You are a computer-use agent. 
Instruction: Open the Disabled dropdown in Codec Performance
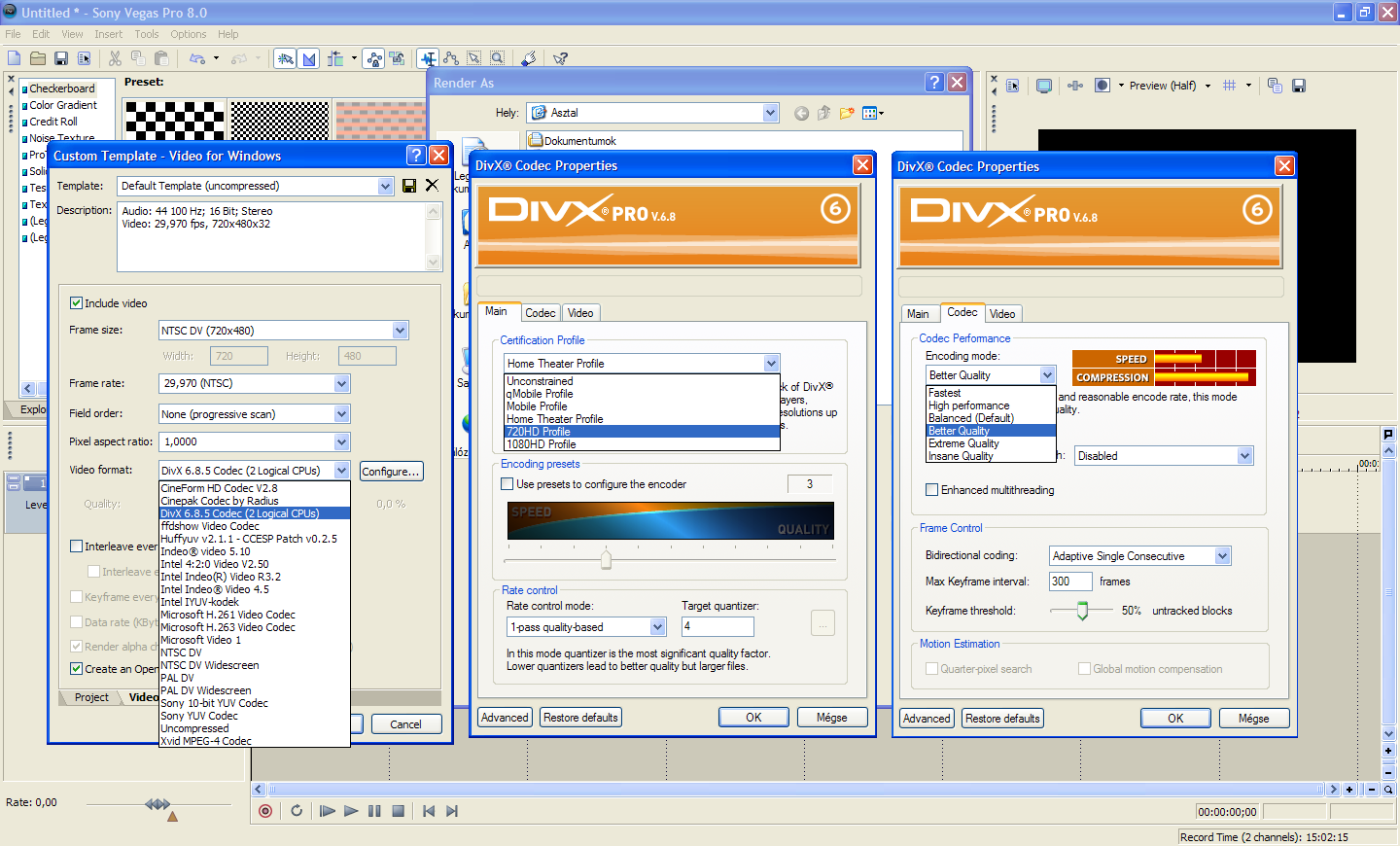[1244, 456]
